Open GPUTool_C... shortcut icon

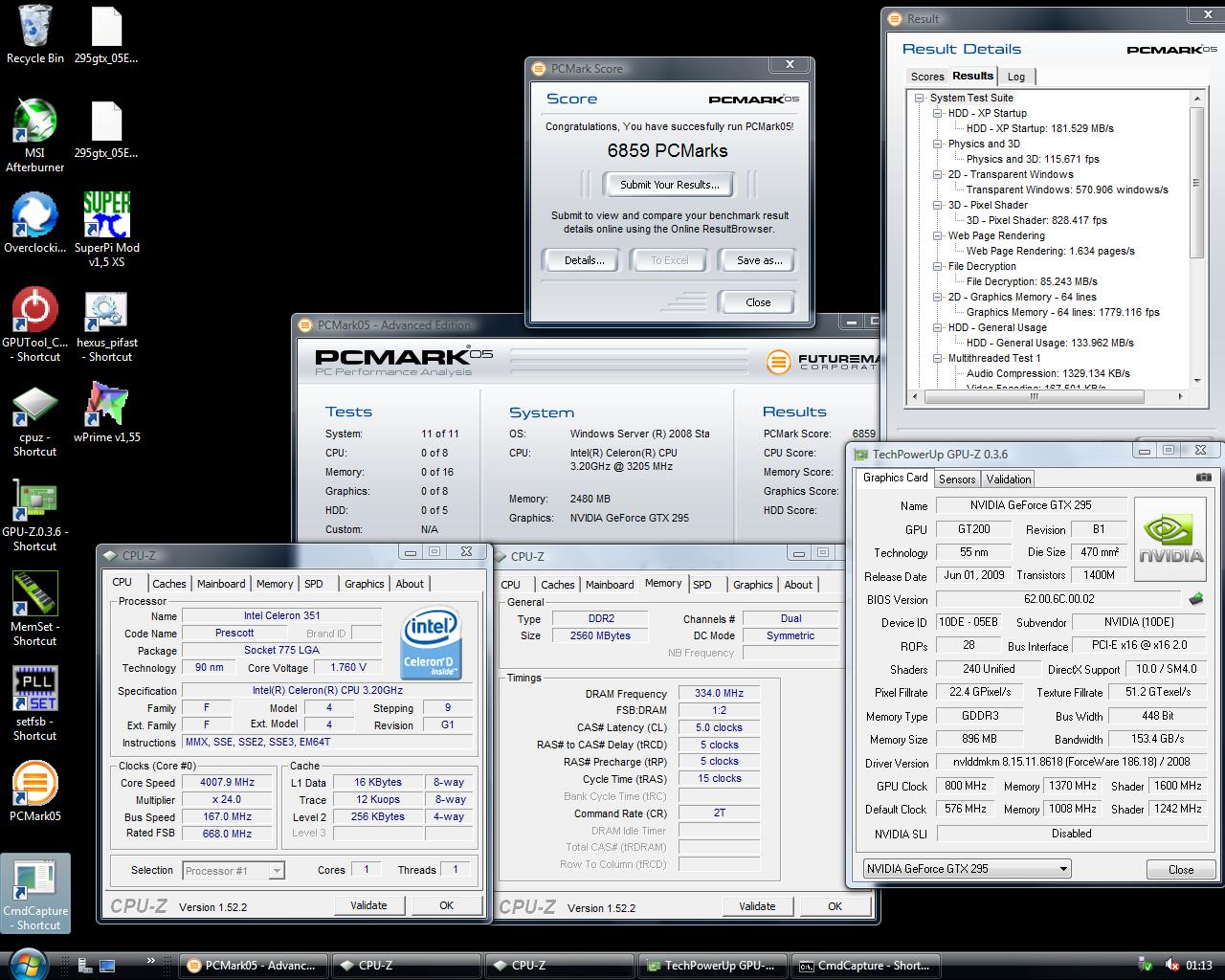click(35, 324)
